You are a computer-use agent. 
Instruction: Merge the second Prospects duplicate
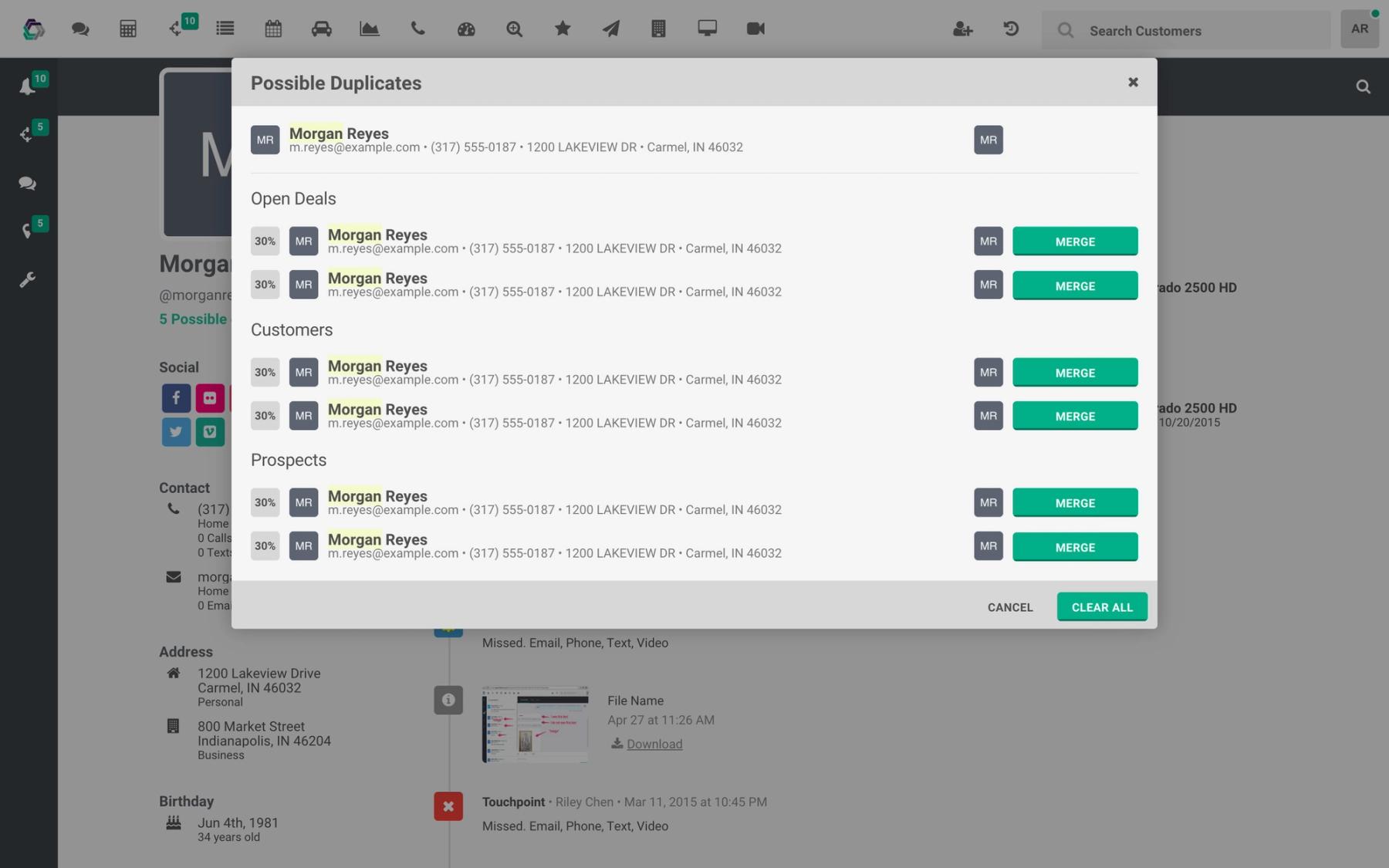(x=1075, y=547)
